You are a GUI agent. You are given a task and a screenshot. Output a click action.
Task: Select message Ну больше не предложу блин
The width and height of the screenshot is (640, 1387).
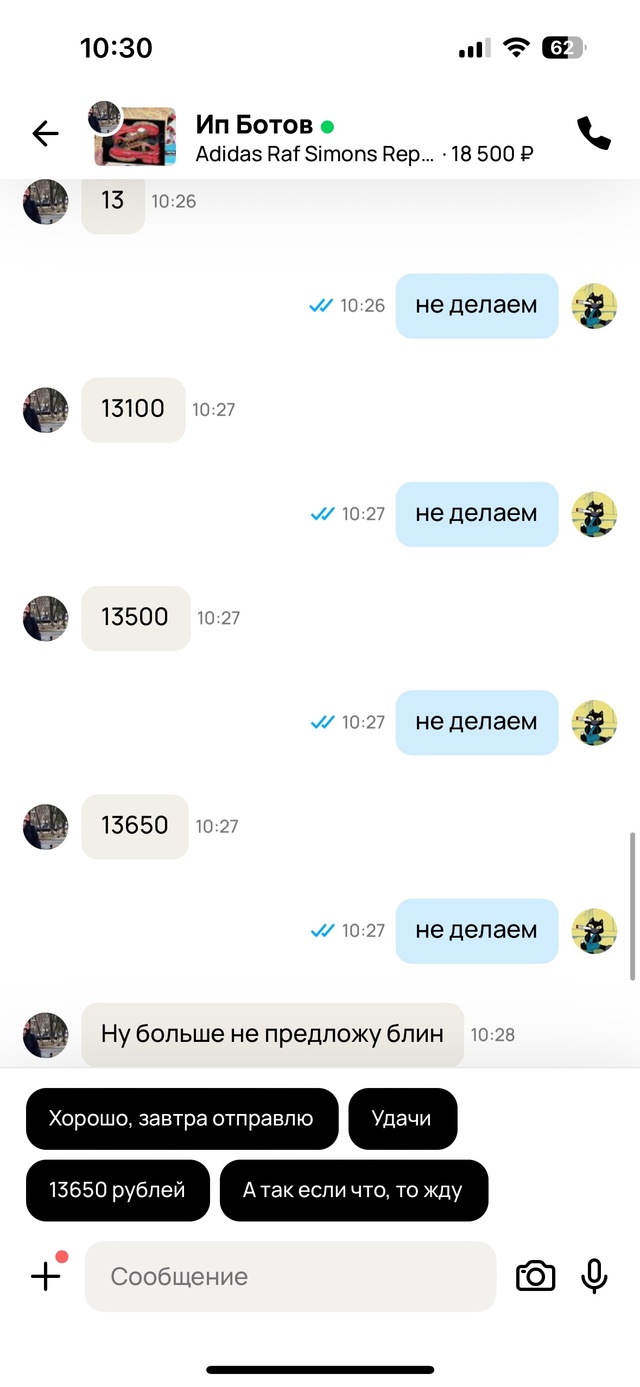(x=272, y=1034)
